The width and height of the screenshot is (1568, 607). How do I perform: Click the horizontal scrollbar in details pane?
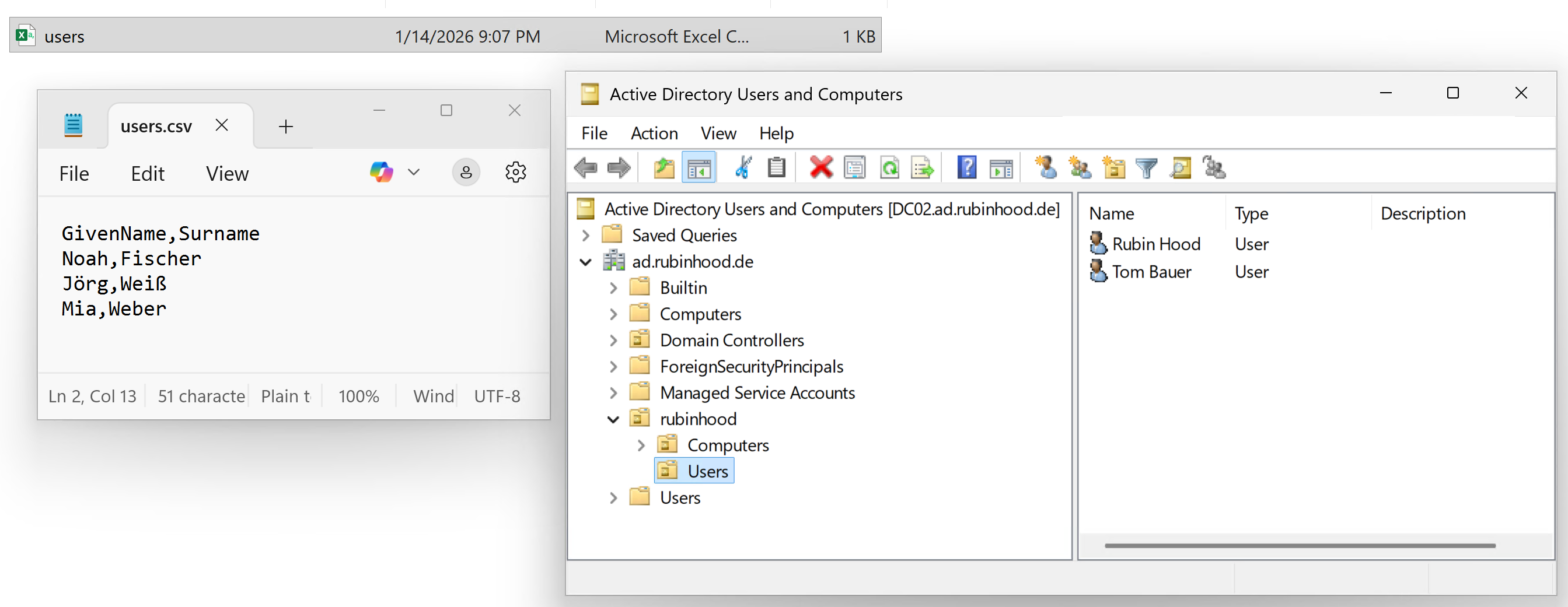[1300, 546]
